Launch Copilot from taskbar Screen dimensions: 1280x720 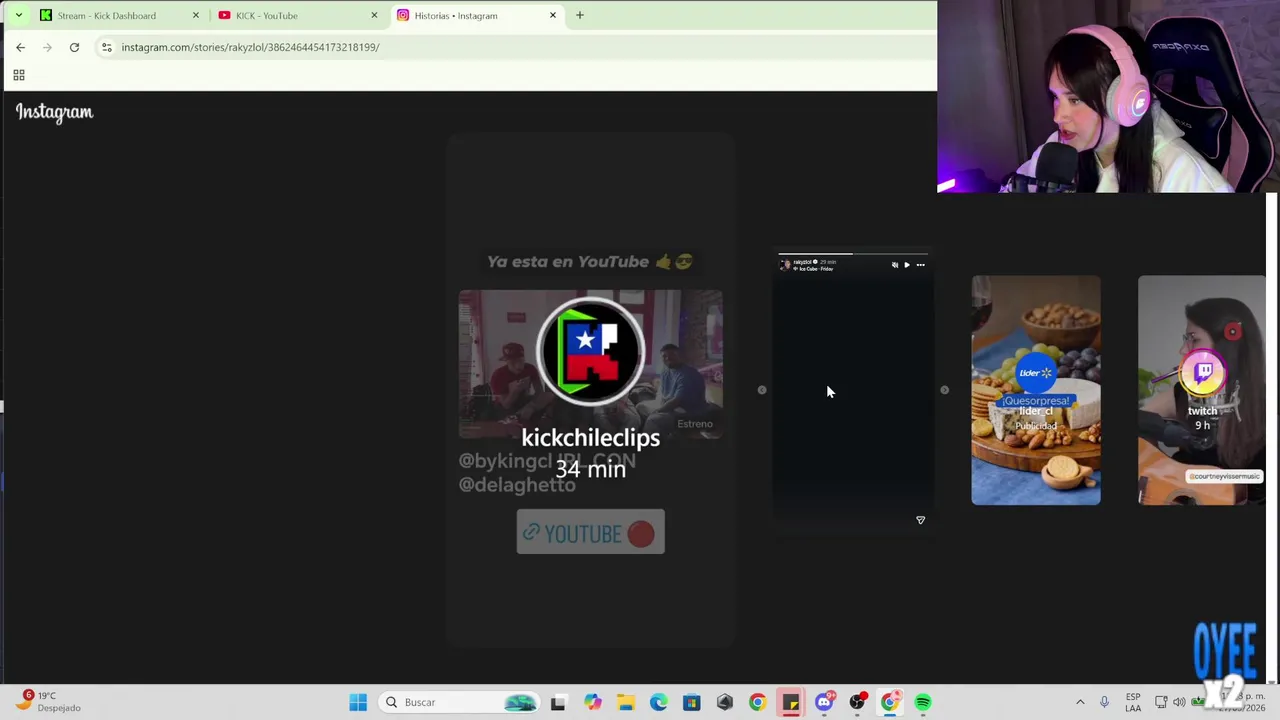[592, 702]
